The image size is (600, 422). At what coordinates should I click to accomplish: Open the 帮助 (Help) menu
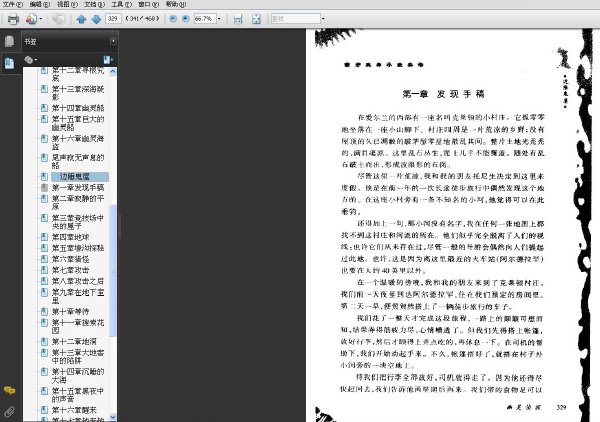click(x=176, y=4)
